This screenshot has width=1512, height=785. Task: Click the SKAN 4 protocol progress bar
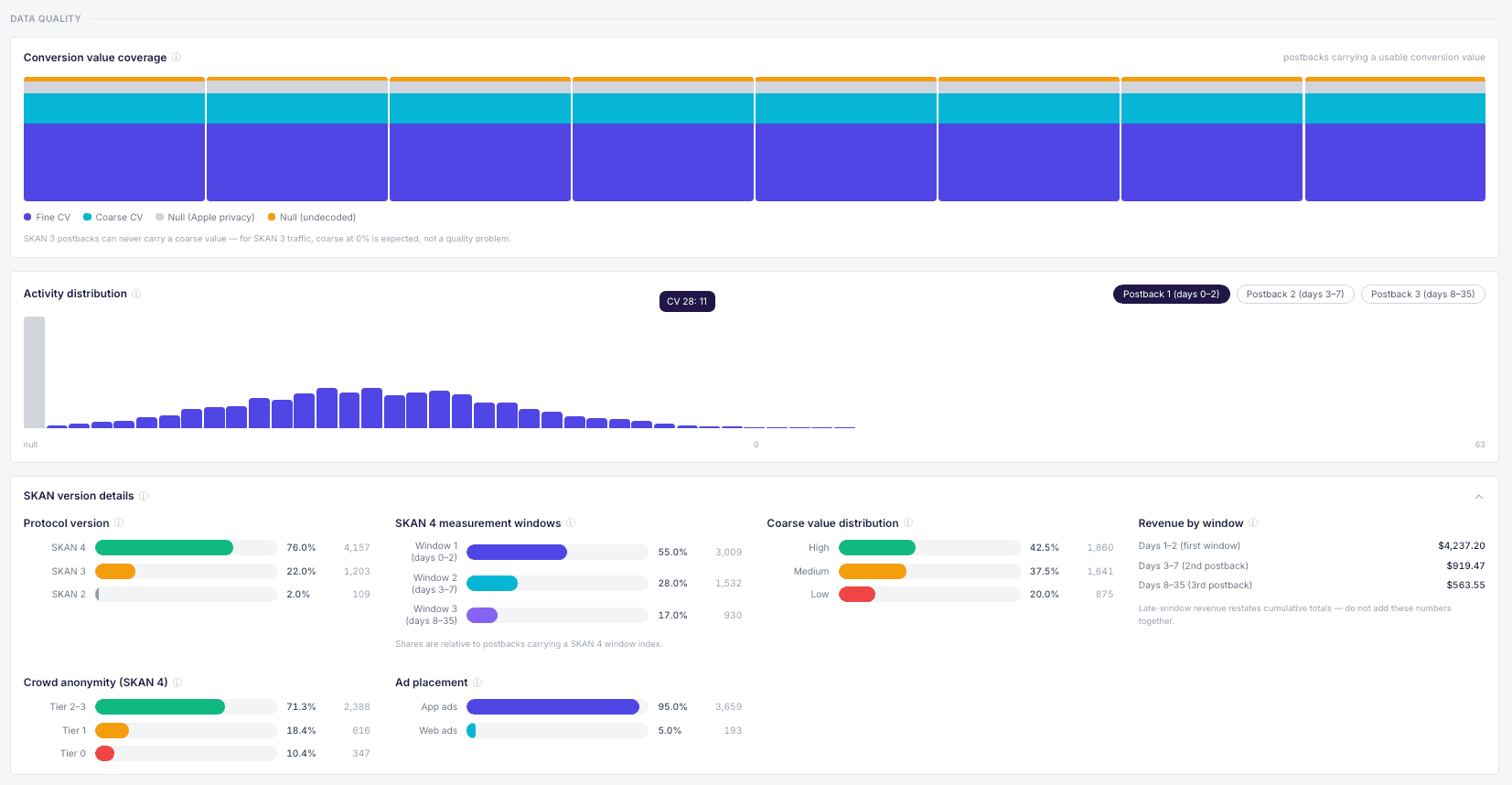186,547
